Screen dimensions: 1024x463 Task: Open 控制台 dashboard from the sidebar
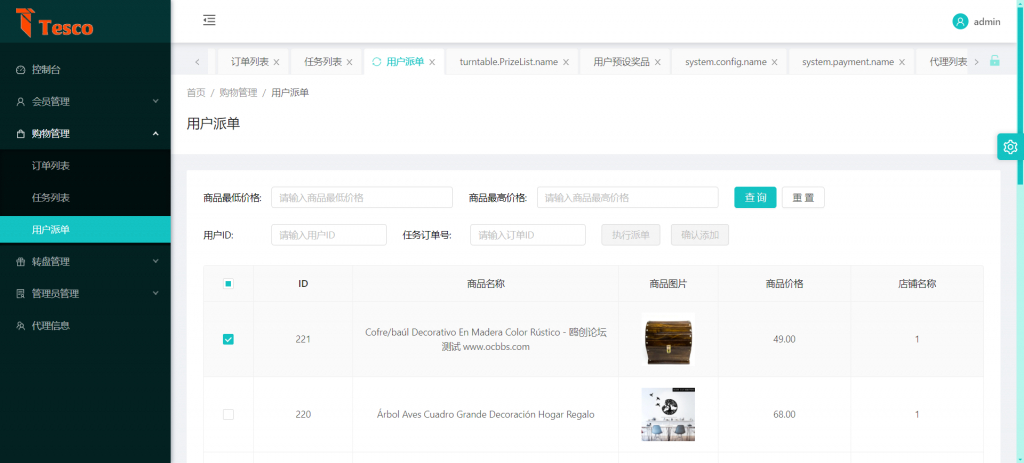coord(46,70)
